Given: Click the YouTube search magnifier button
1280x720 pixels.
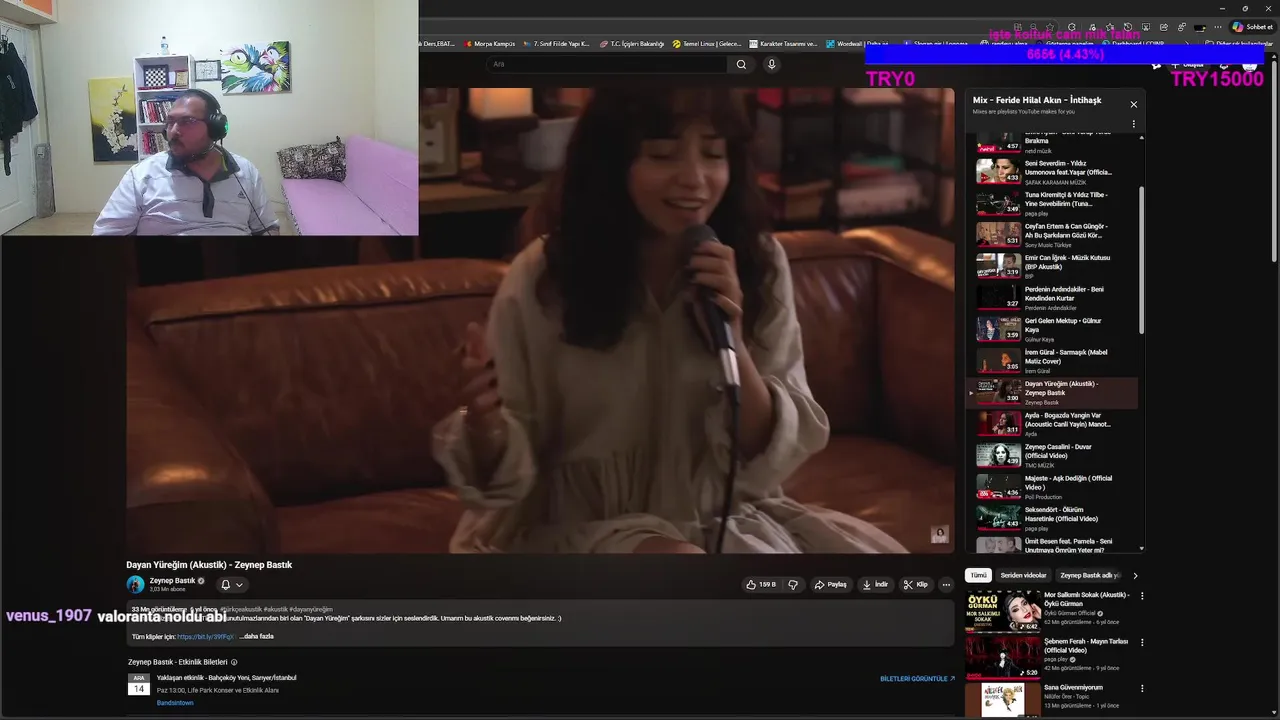Looking at the screenshot, I should tap(741, 64).
